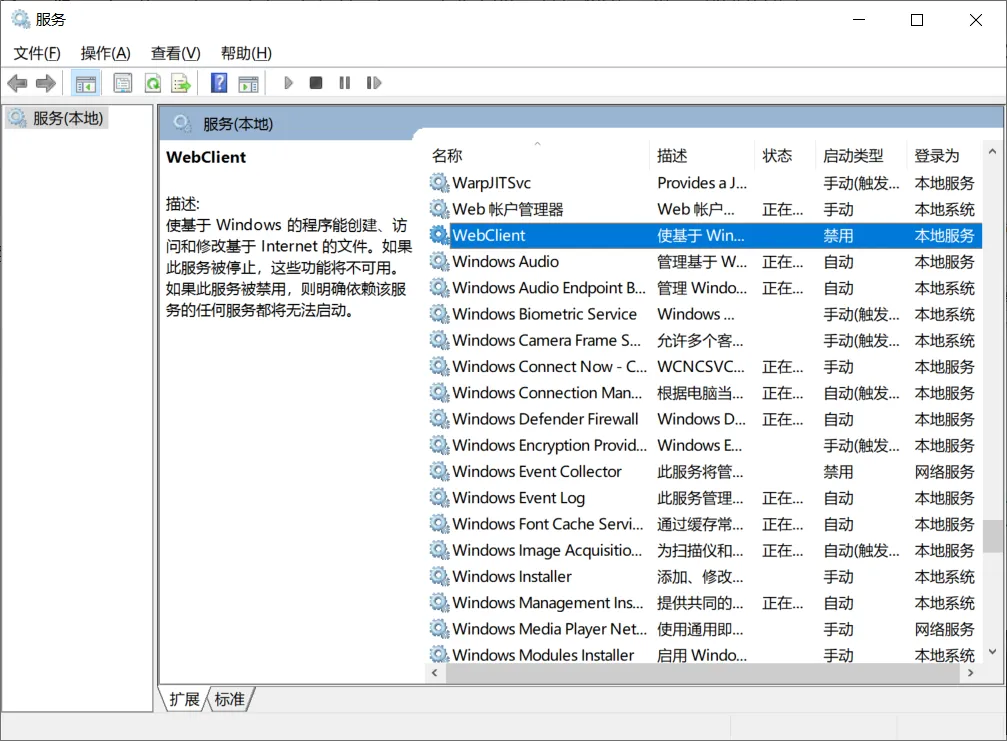Image resolution: width=1007 pixels, height=741 pixels.
Task: Select Windows Management Instrumentation row
Action: coord(704,603)
